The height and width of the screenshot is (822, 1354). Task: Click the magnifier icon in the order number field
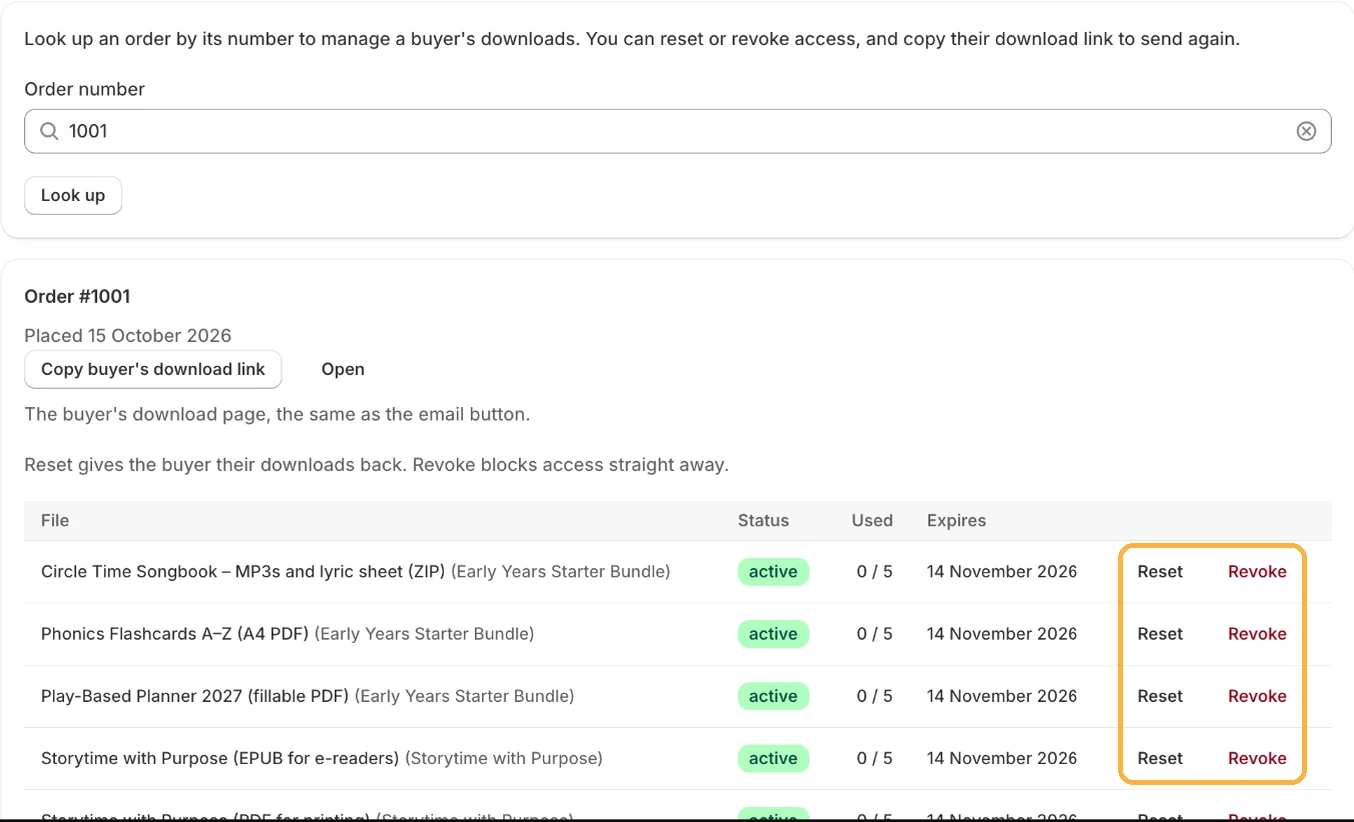[x=49, y=131]
